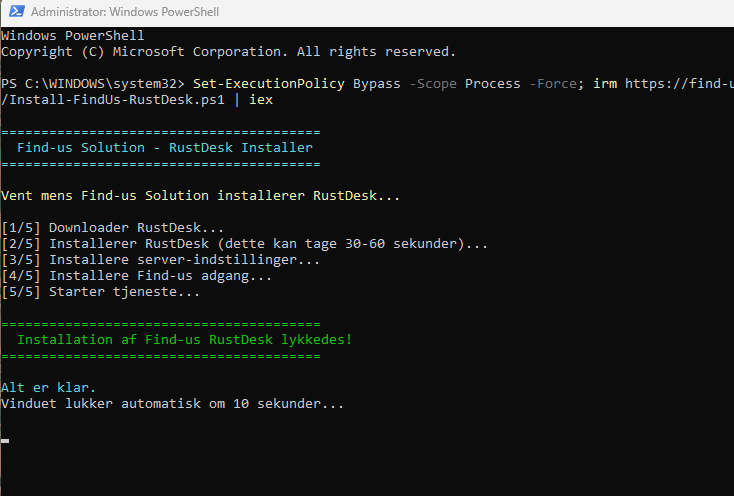The height and width of the screenshot is (496, 734).
Task: Click 'Vinduet lukker automatisk om 10 sekunder...'
Action: 172,403
